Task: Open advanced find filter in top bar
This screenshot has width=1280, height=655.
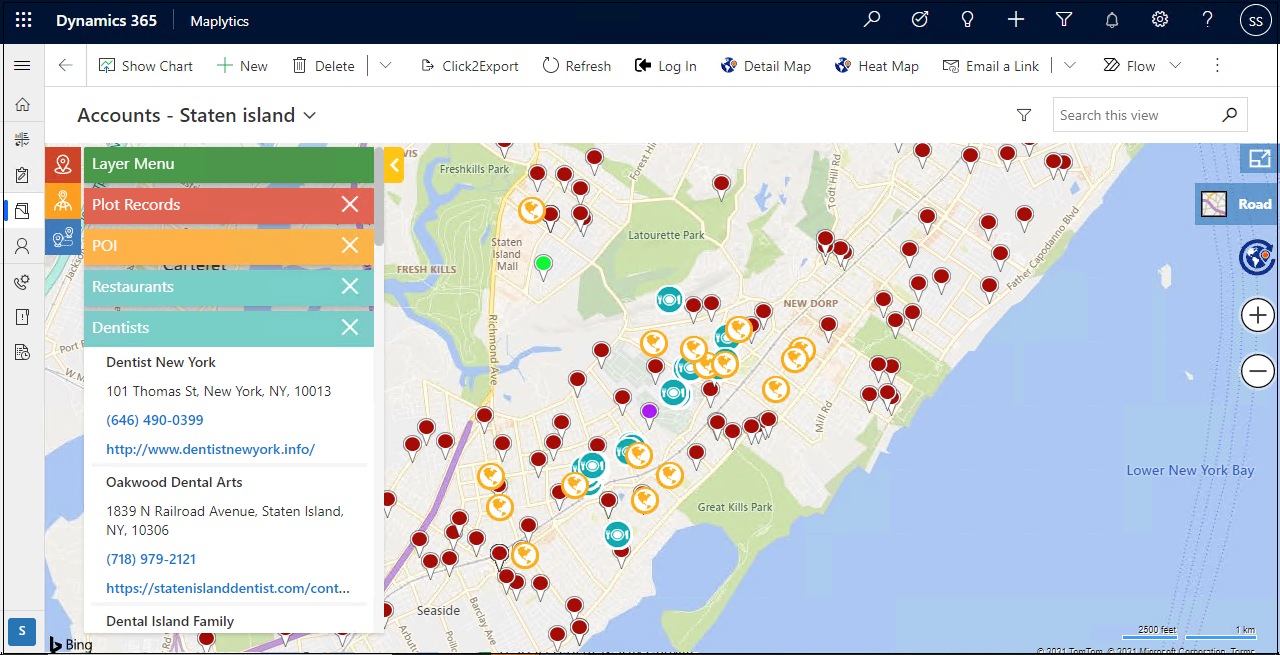Action: (x=1064, y=20)
